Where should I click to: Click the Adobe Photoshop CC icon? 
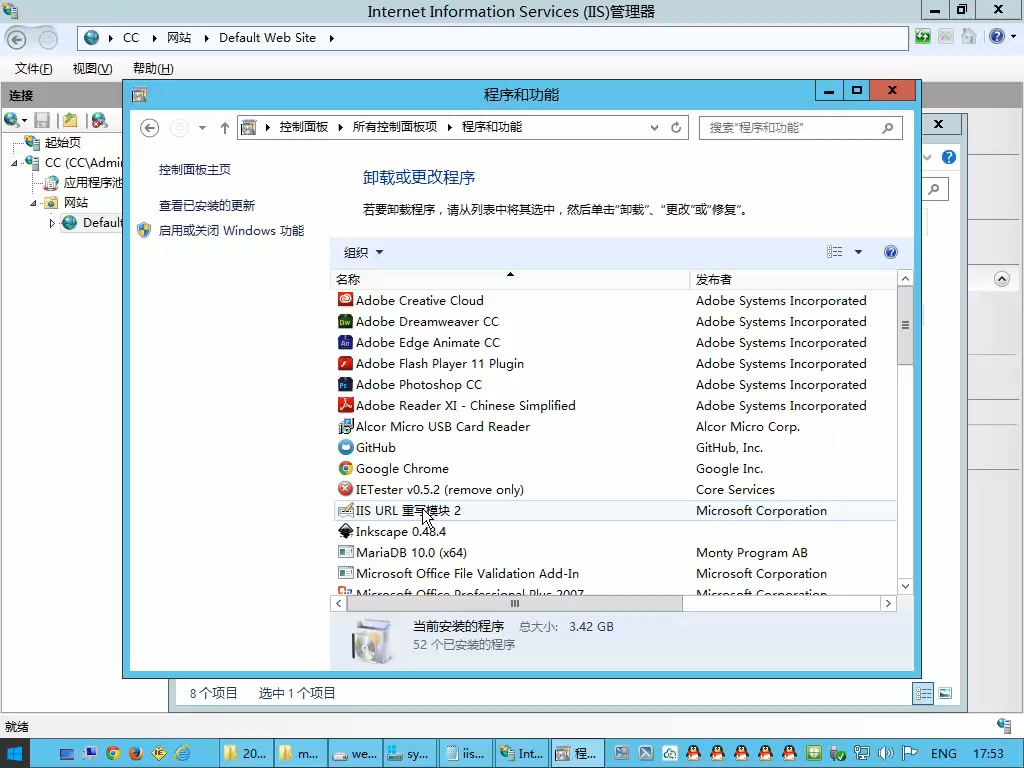tap(345, 384)
